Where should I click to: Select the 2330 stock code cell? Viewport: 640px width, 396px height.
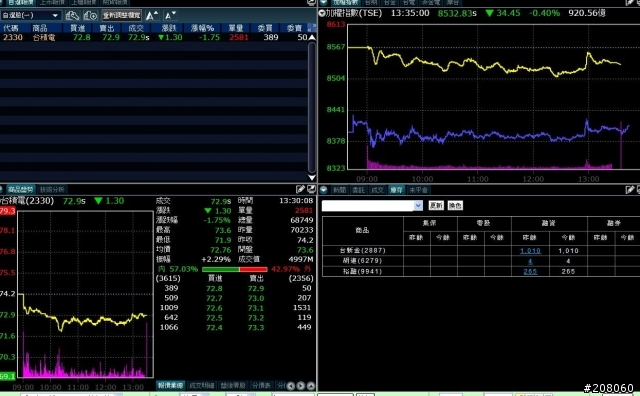coord(13,37)
